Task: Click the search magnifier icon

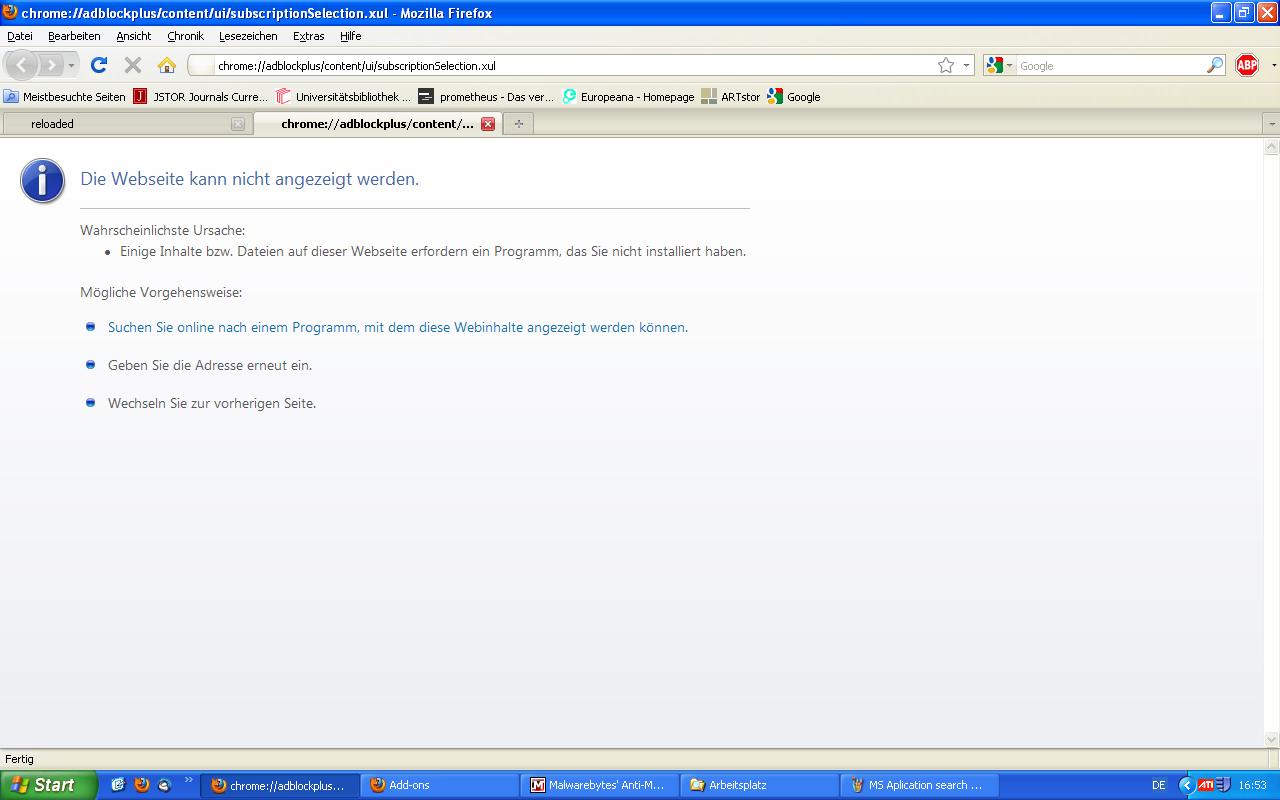Action: (1215, 65)
